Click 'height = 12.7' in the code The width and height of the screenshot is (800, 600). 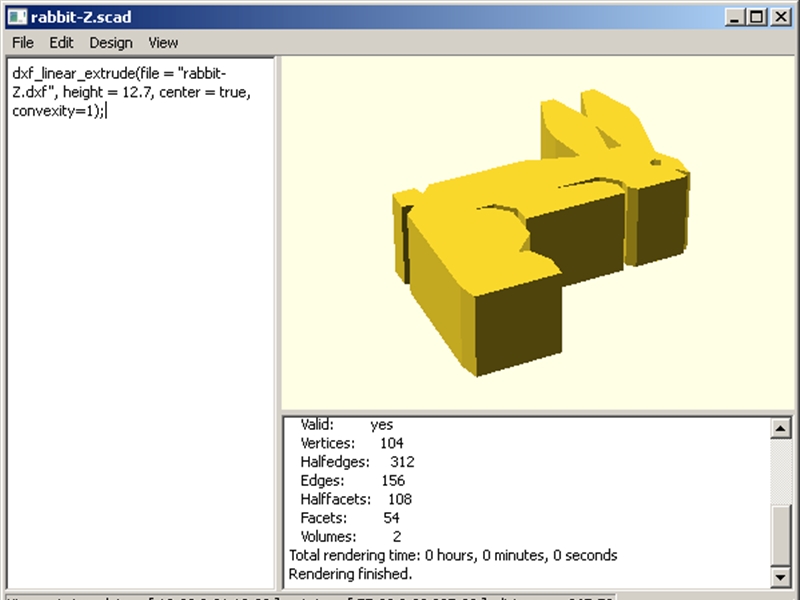(107, 92)
